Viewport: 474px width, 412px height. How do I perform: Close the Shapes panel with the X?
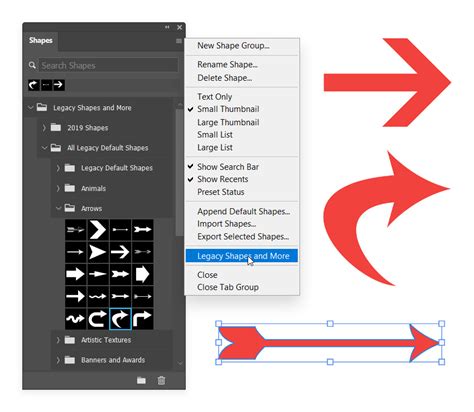(x=179, y=27)
